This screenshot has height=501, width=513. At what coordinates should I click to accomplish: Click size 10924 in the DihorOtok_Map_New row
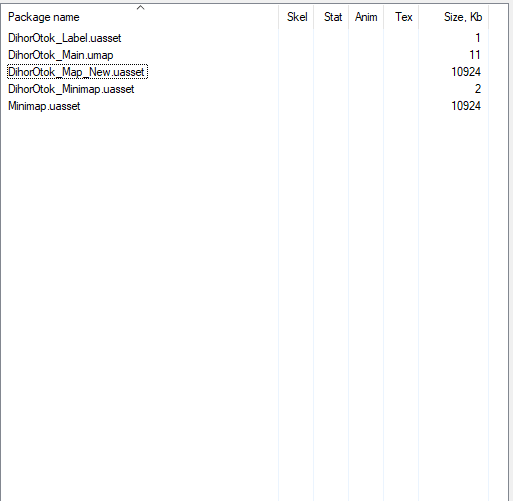coord(466,72)
